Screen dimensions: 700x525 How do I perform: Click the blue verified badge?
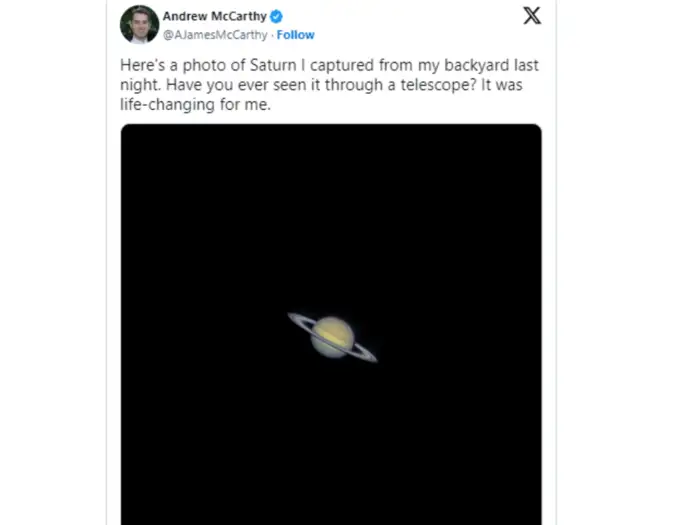[276, 17]
